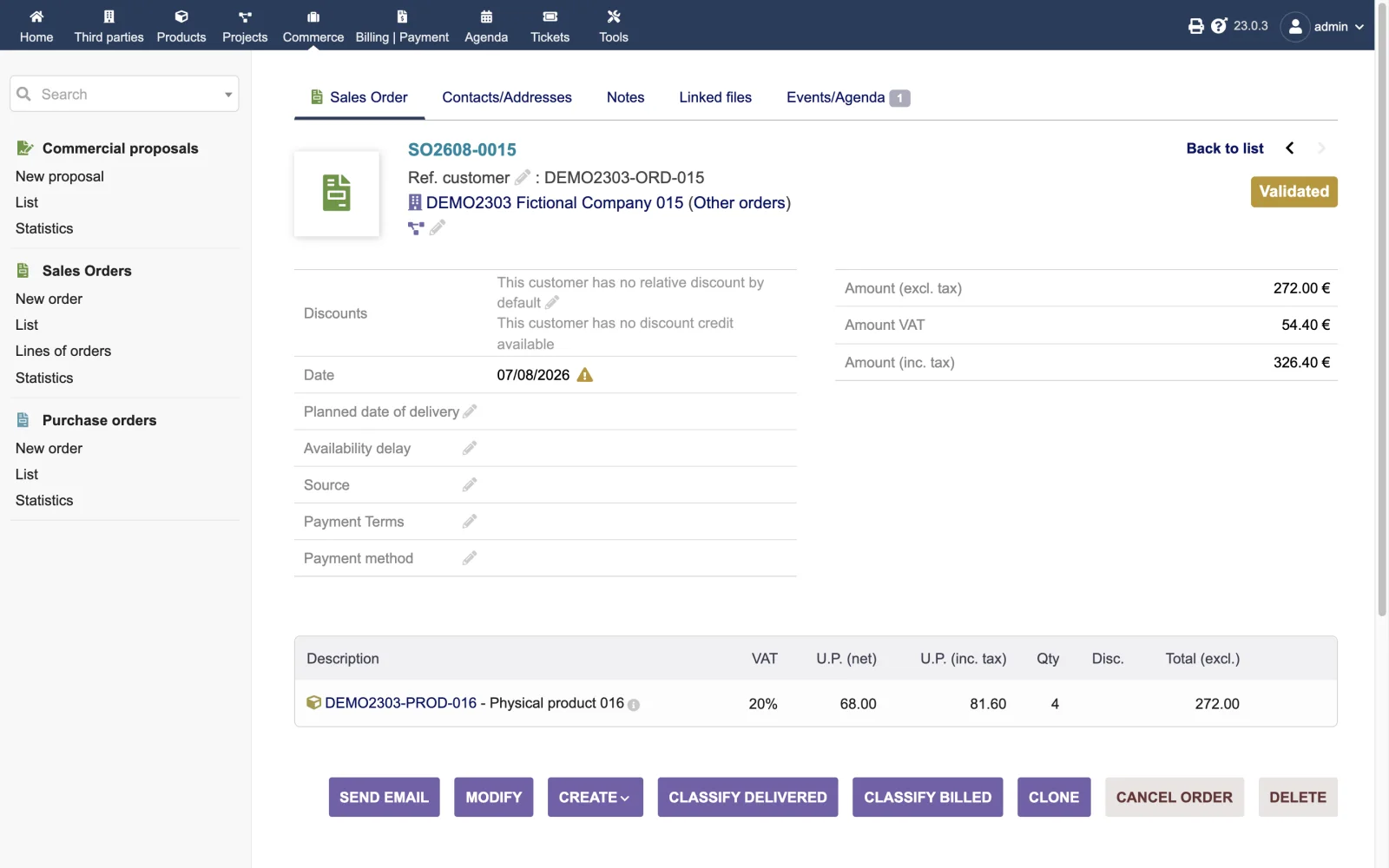This screenshot has height=868, width=1389.
Task: Open Third parties building icon
Action: coord(109,16)
